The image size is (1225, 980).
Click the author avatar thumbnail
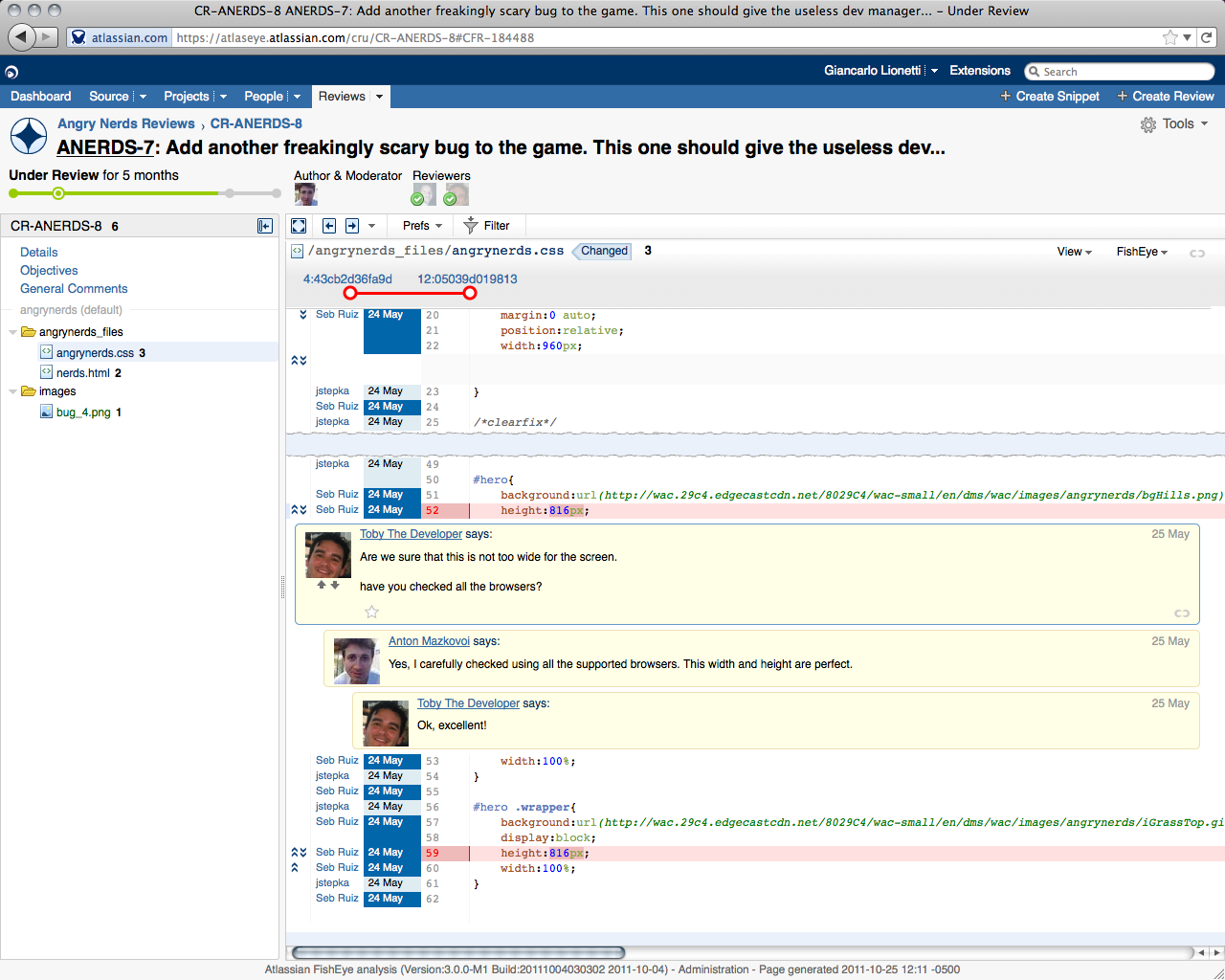coord(305,194)
